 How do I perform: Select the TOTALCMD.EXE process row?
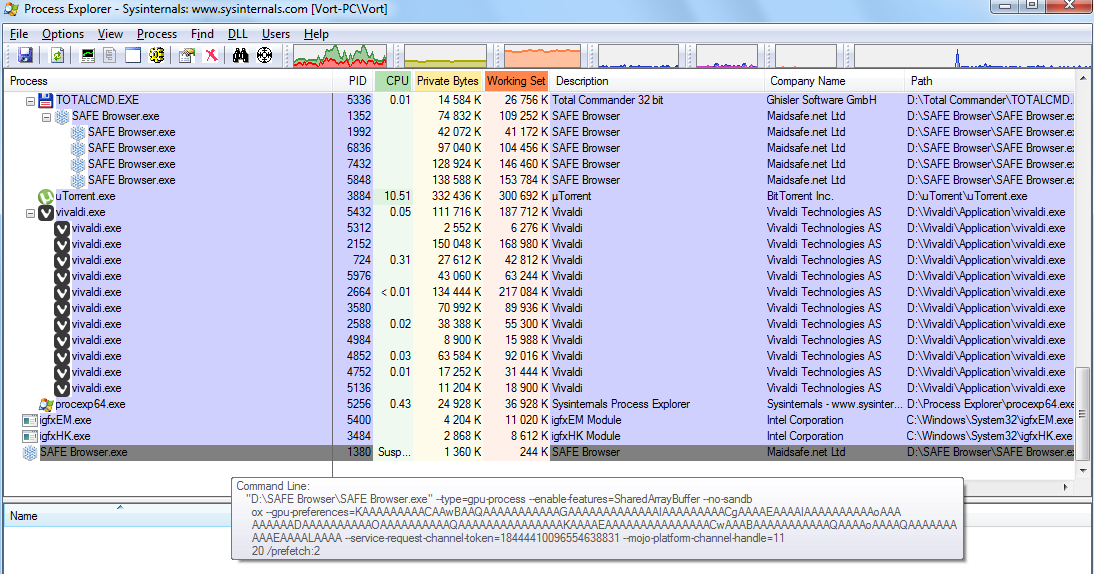[539, 100]
